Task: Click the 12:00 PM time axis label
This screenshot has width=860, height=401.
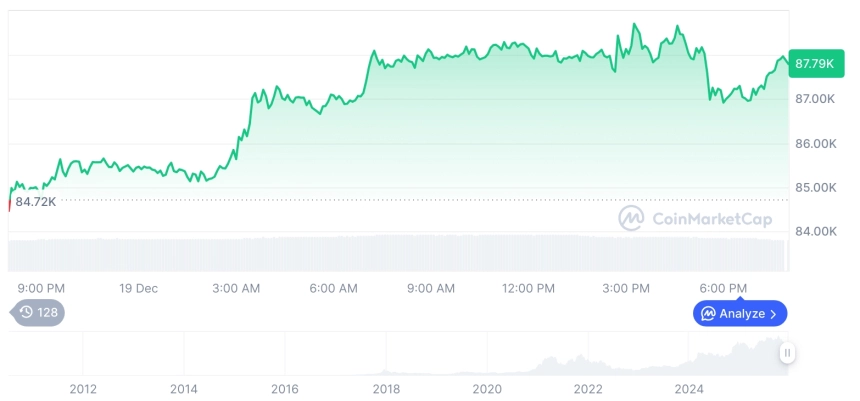Action: [528, 288]
